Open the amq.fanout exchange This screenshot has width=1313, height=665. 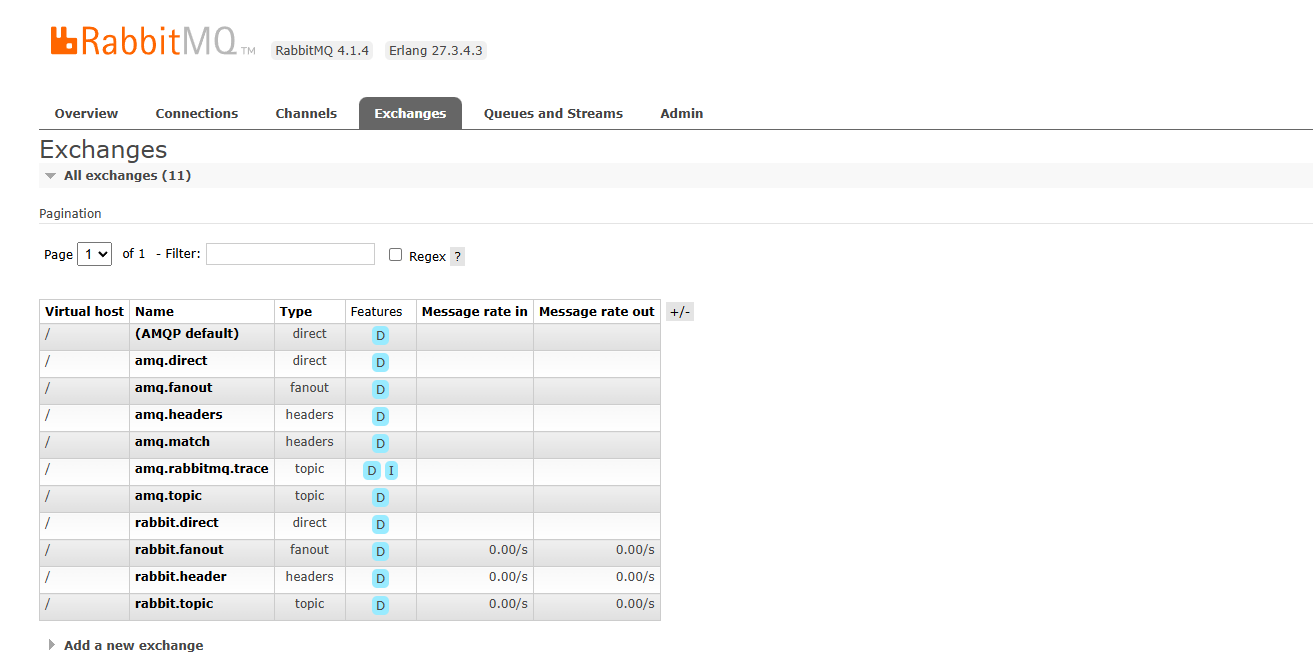click(174, 387)
